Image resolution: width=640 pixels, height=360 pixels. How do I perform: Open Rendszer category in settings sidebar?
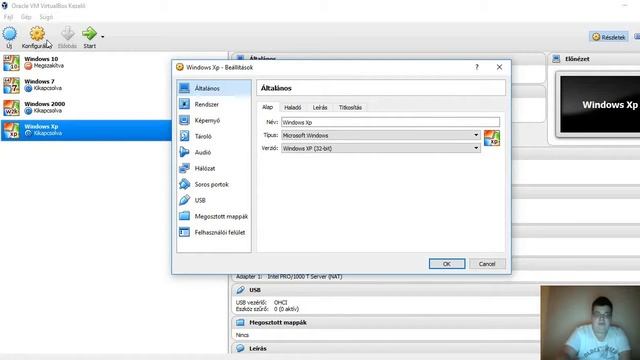tap(214, 104)
